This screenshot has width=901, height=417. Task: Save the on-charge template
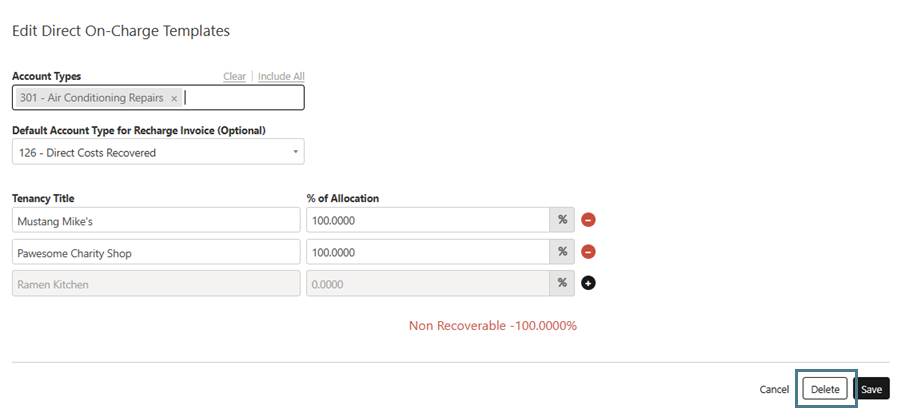[871, 389]
